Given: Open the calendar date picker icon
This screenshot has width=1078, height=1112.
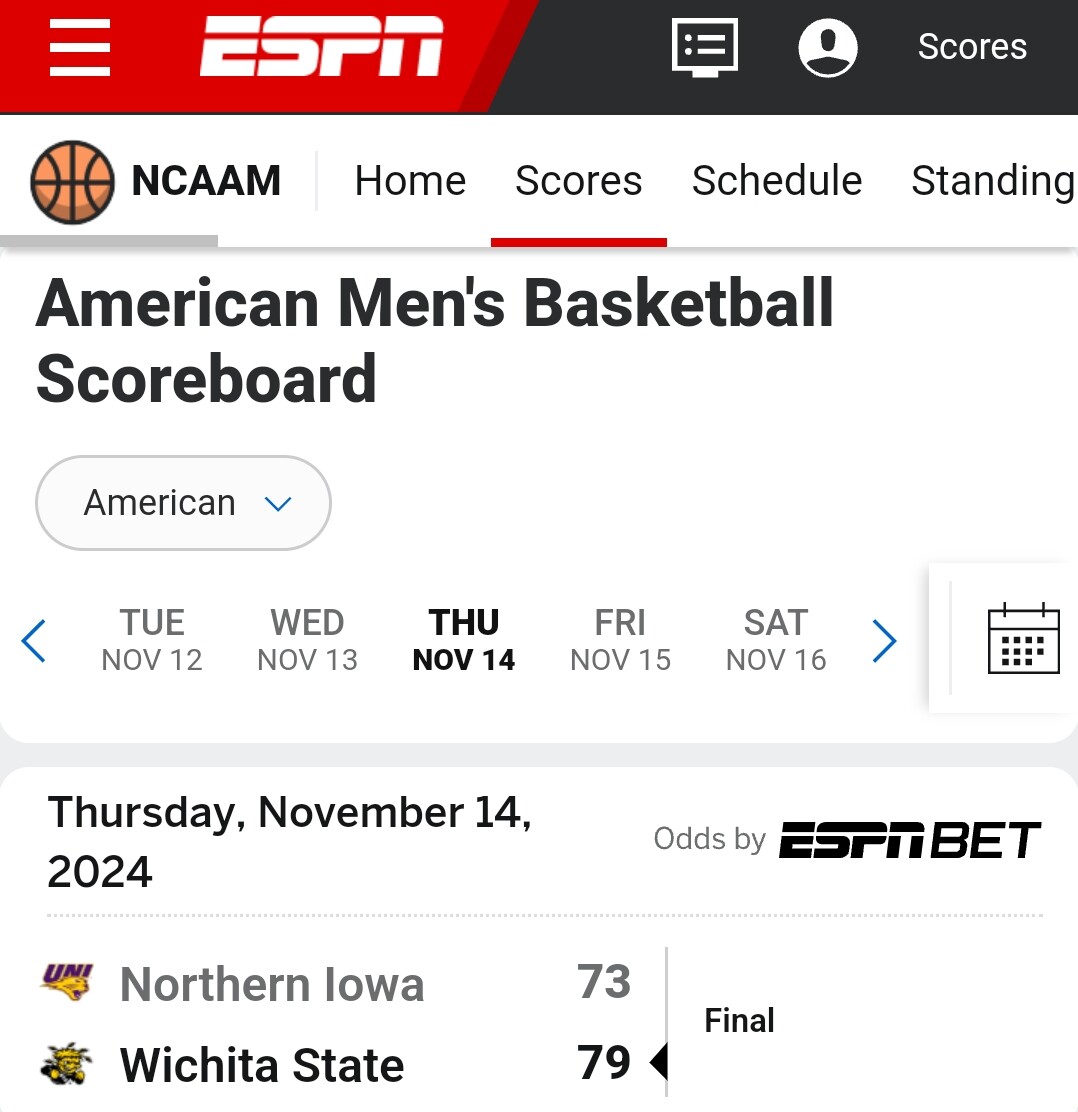Looking at the screenshot, I should (x=1023, y=638).
